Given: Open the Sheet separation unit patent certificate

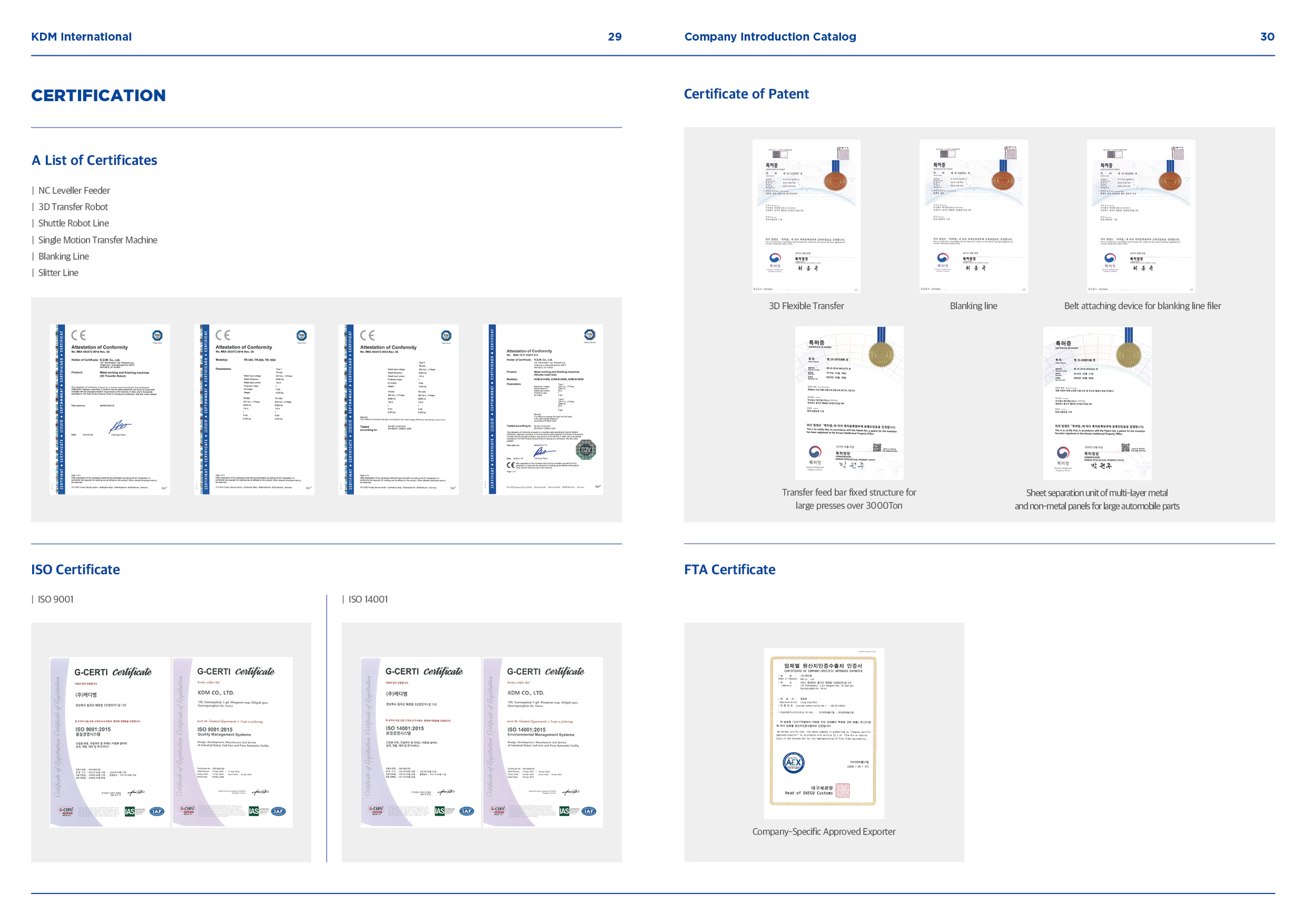Looking at the screenshot, I should point(1097,403).
